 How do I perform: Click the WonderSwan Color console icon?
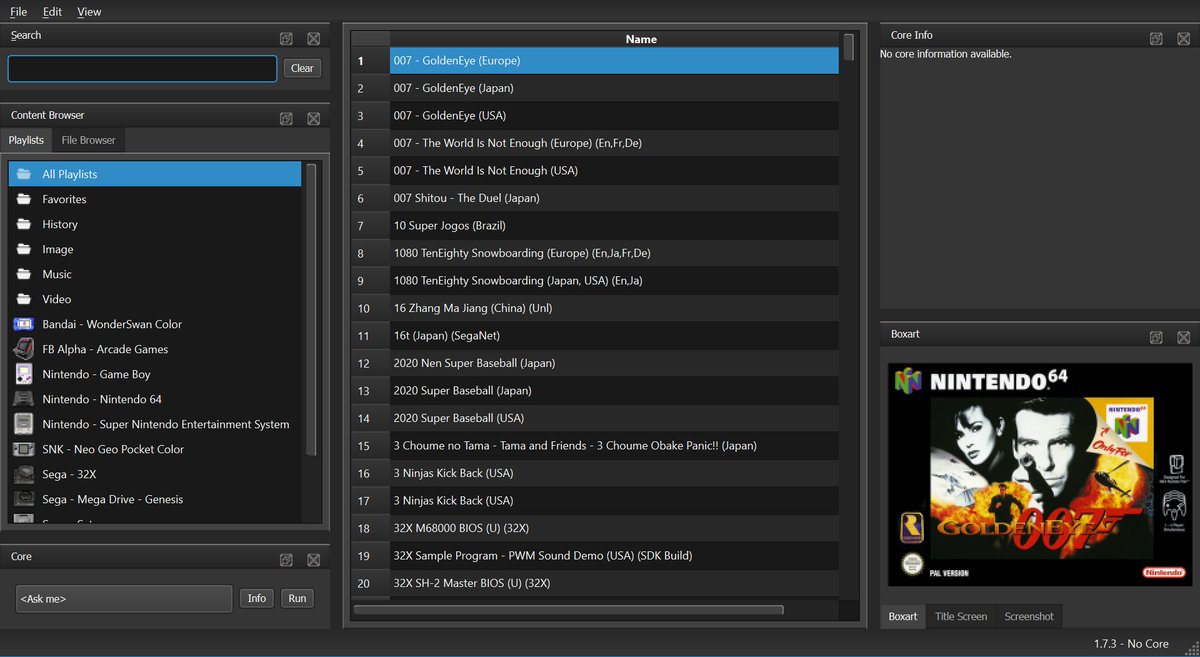click(x=24, y=324)
